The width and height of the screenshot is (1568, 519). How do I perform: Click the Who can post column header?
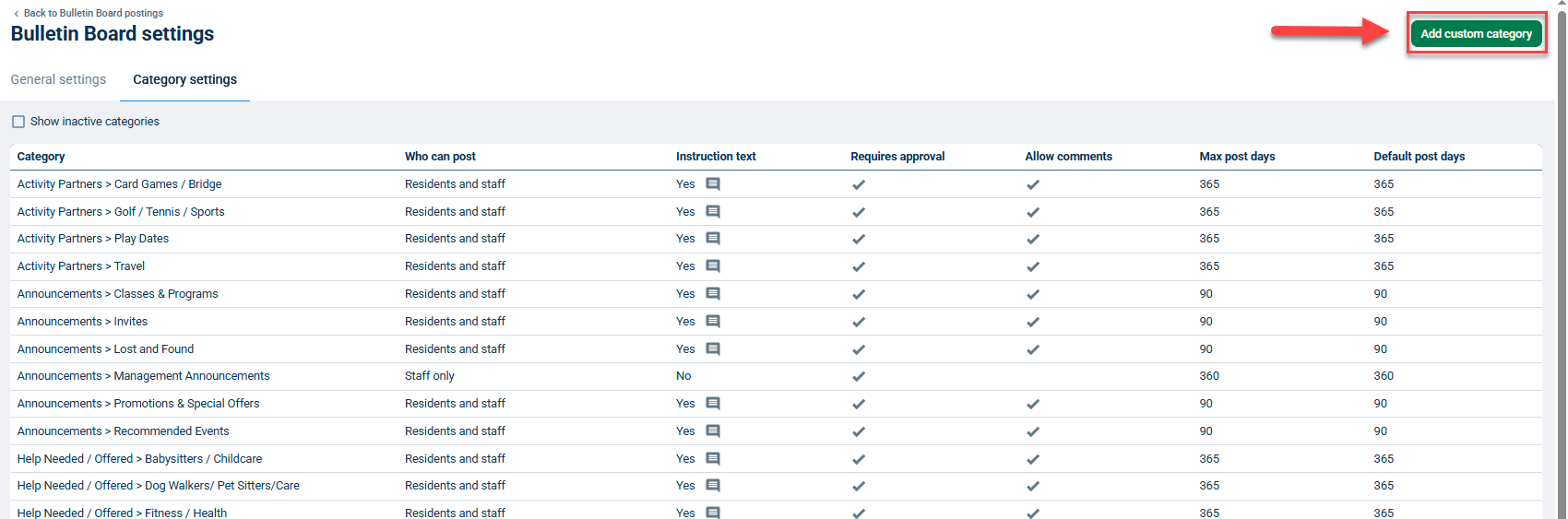point(440,157)
